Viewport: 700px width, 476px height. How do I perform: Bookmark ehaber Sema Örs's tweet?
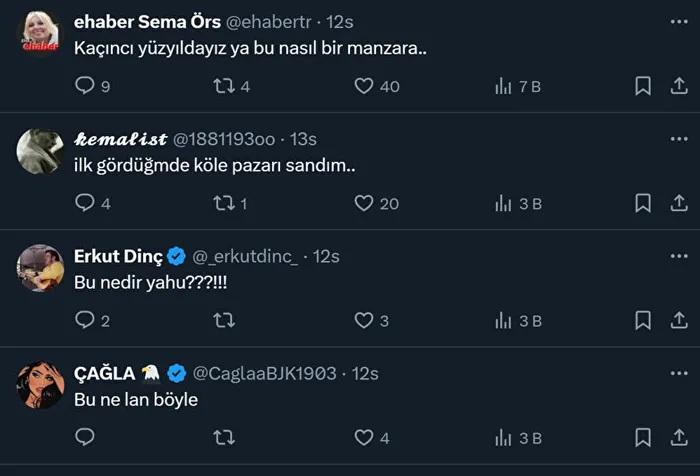(x=643, y=86)
